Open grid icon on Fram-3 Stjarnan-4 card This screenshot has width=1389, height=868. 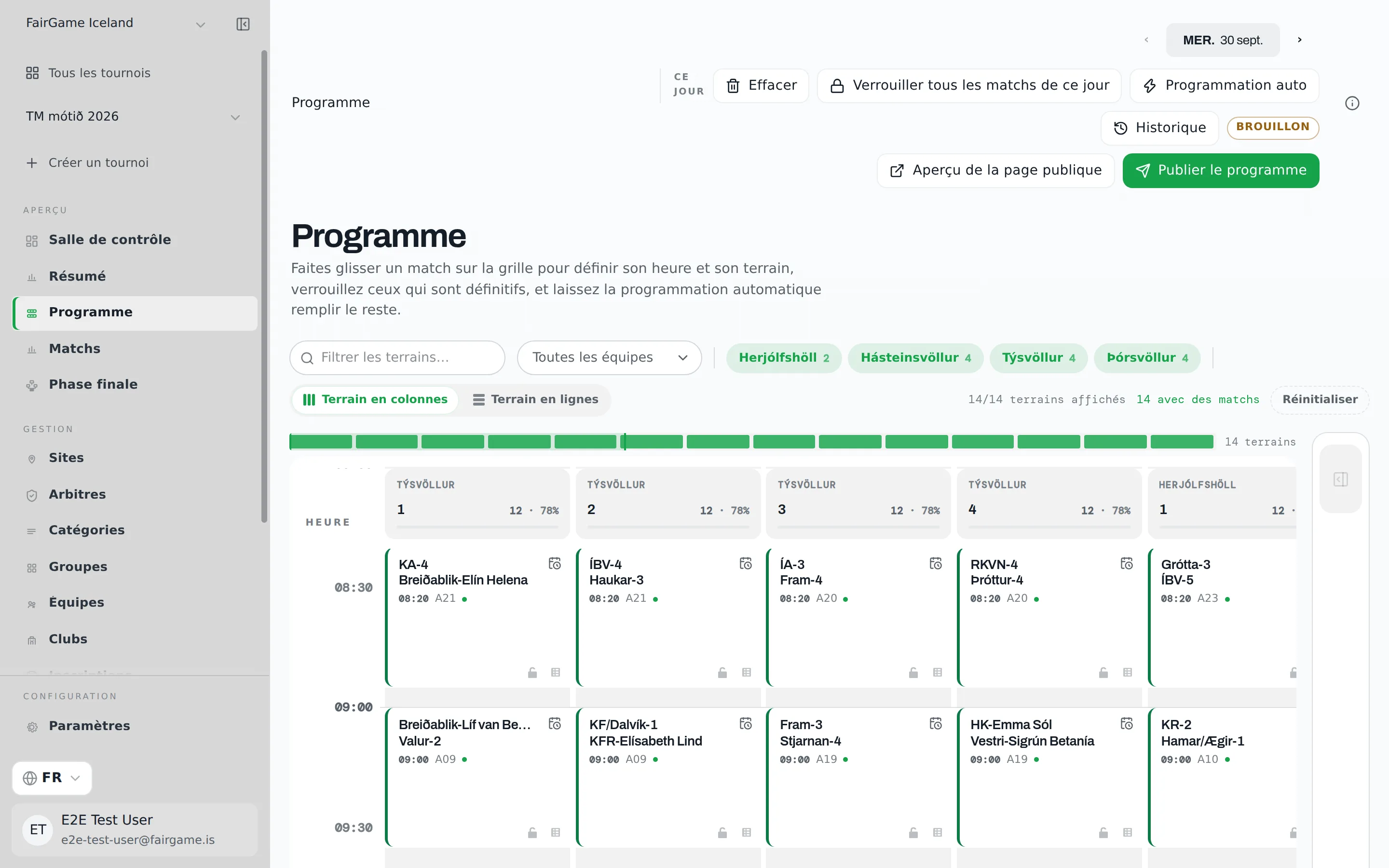[937, 832]
